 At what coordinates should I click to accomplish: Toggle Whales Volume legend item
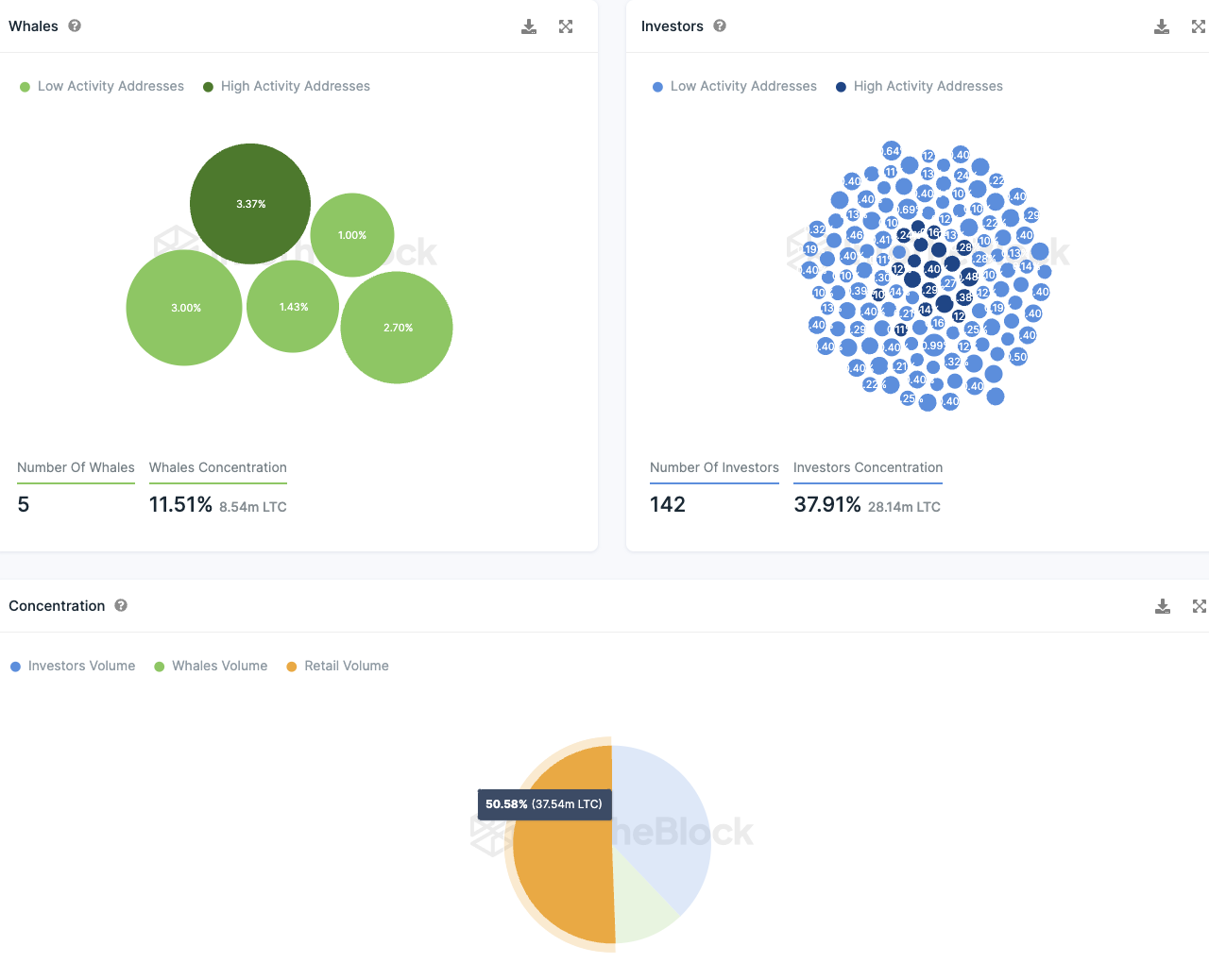click(211, 666)
